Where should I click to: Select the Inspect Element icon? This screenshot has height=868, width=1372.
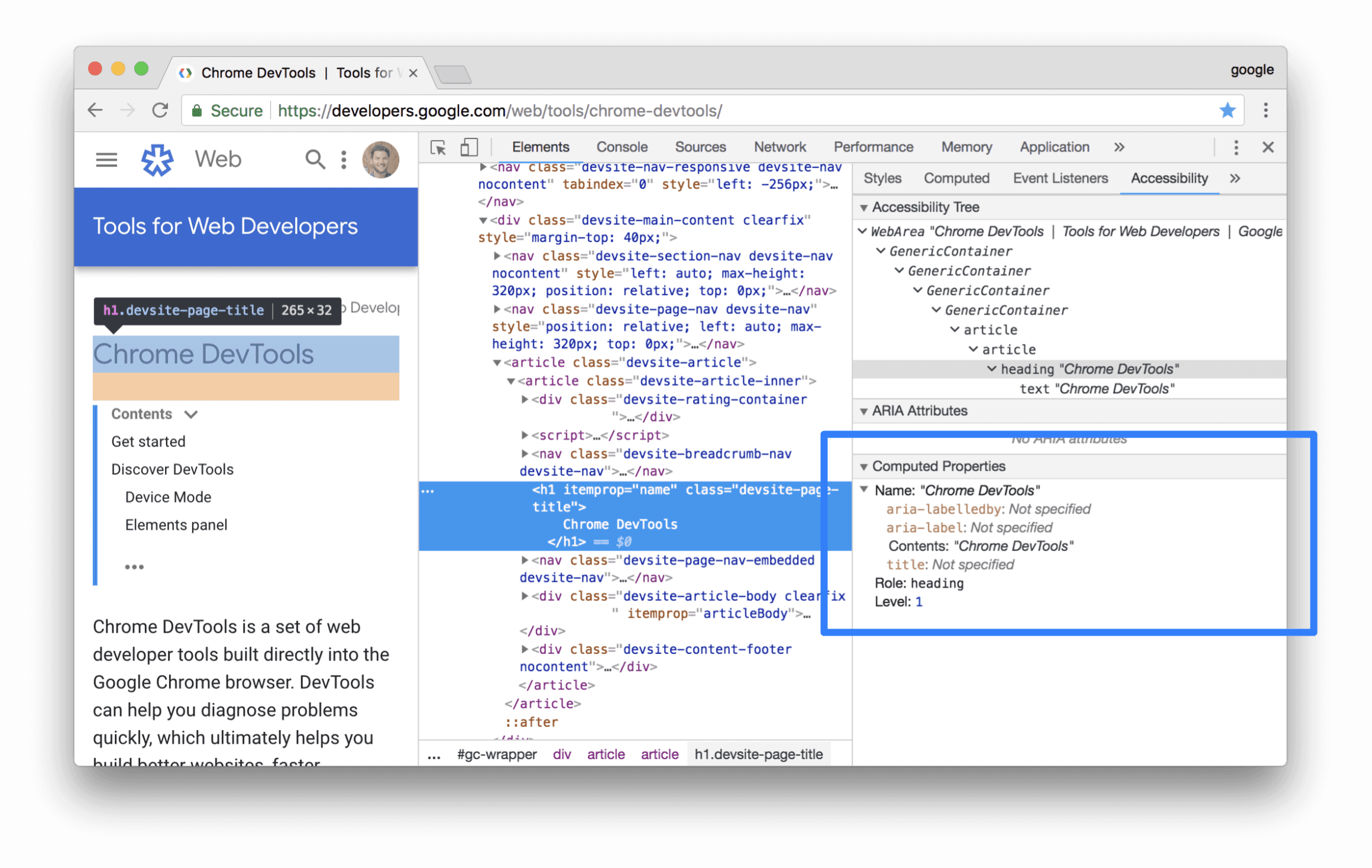[x=436, y=148]
